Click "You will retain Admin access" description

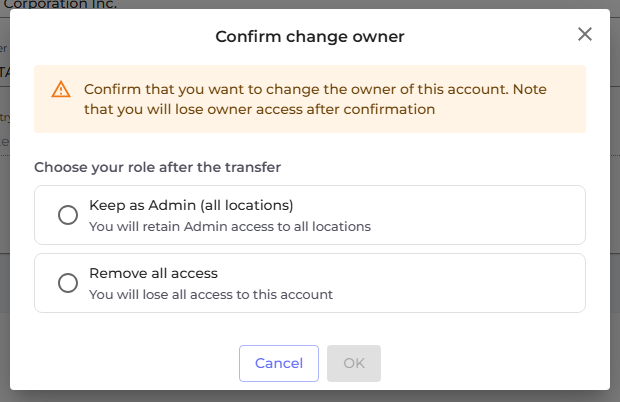pyautogui.click(x=230, y=226)
